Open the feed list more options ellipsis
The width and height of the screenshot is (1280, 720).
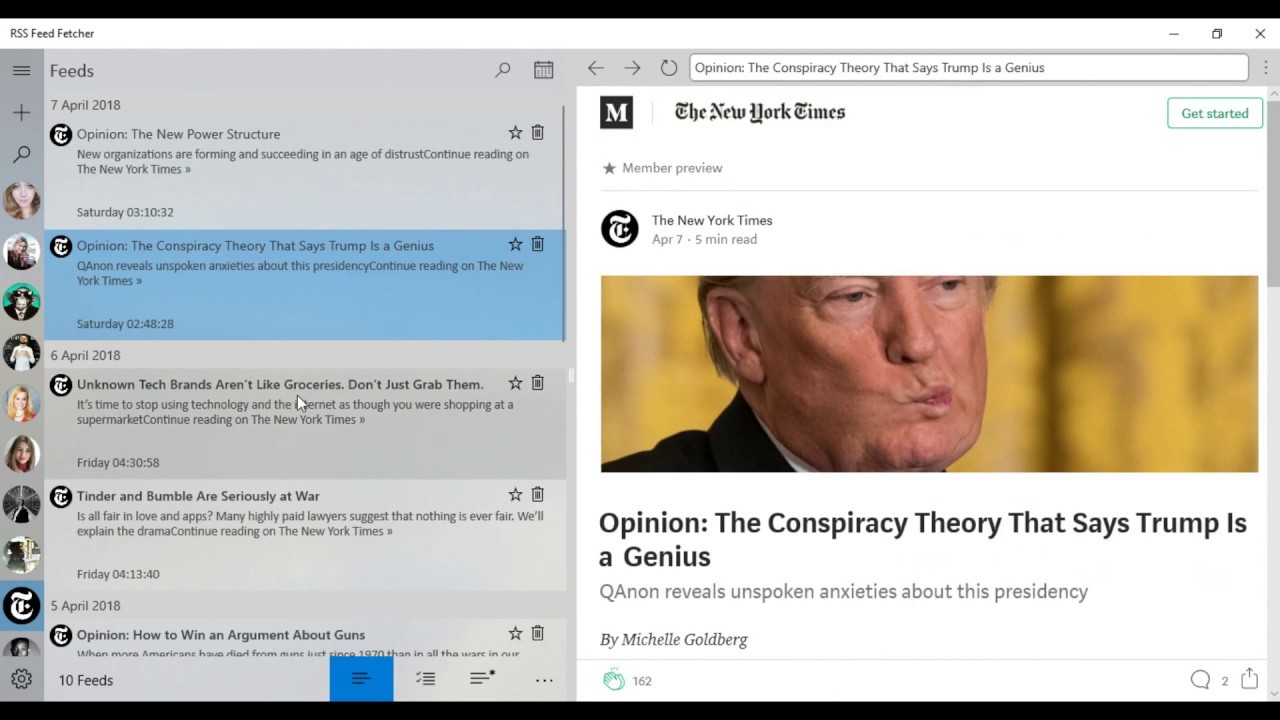tap(544, 680)
